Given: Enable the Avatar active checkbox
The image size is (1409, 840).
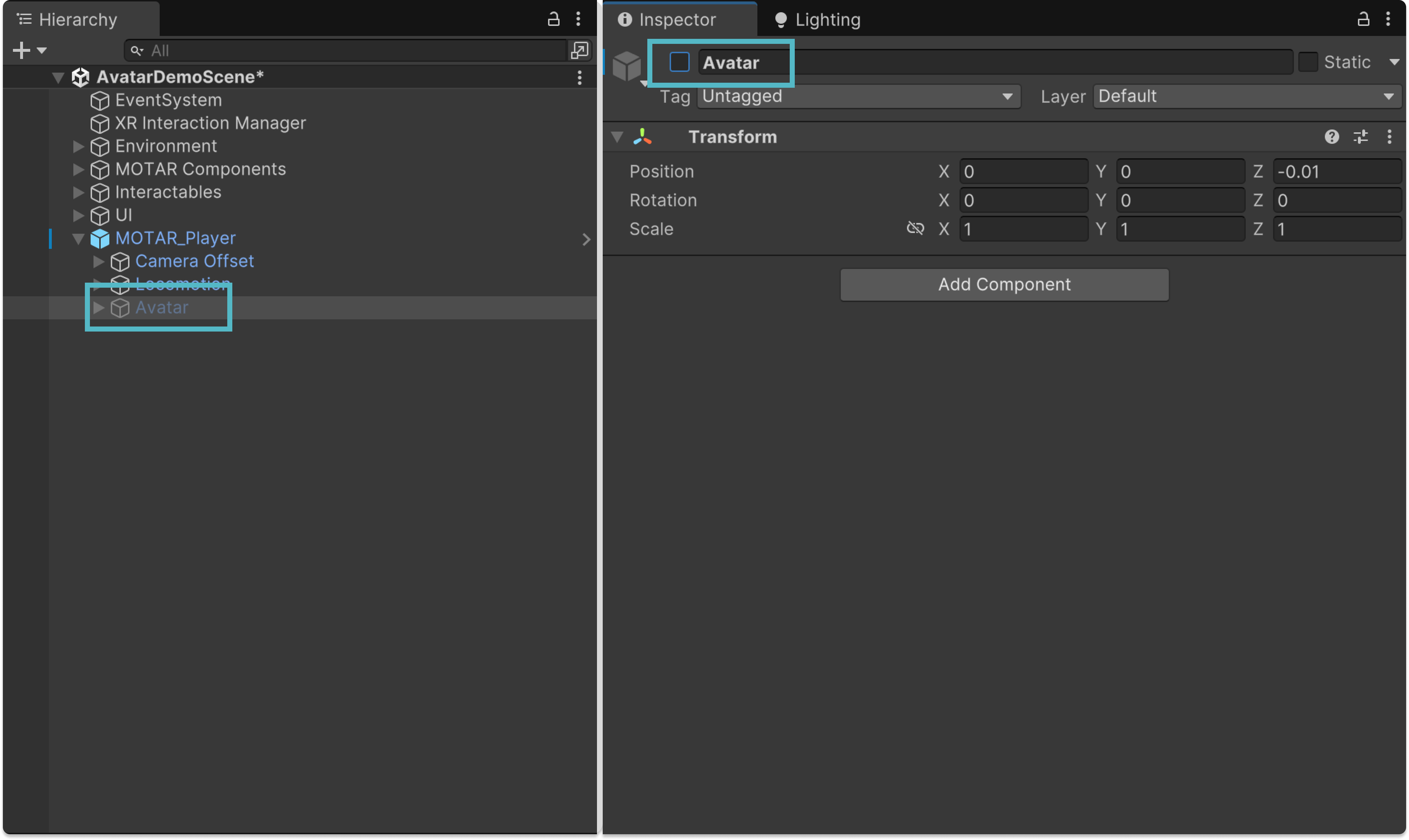Looking at the screenshot, I should click(x=679, y=62).
